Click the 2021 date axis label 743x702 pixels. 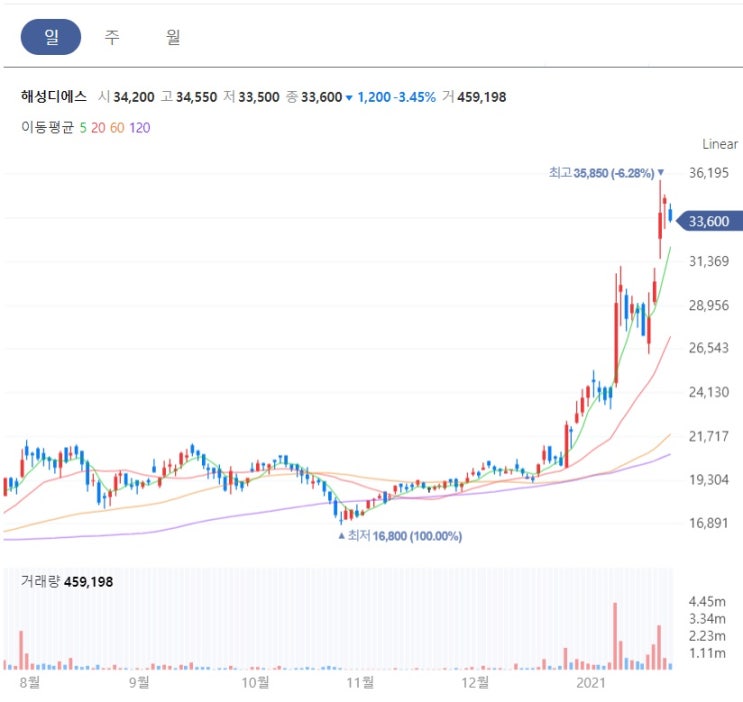coord(590,683)
